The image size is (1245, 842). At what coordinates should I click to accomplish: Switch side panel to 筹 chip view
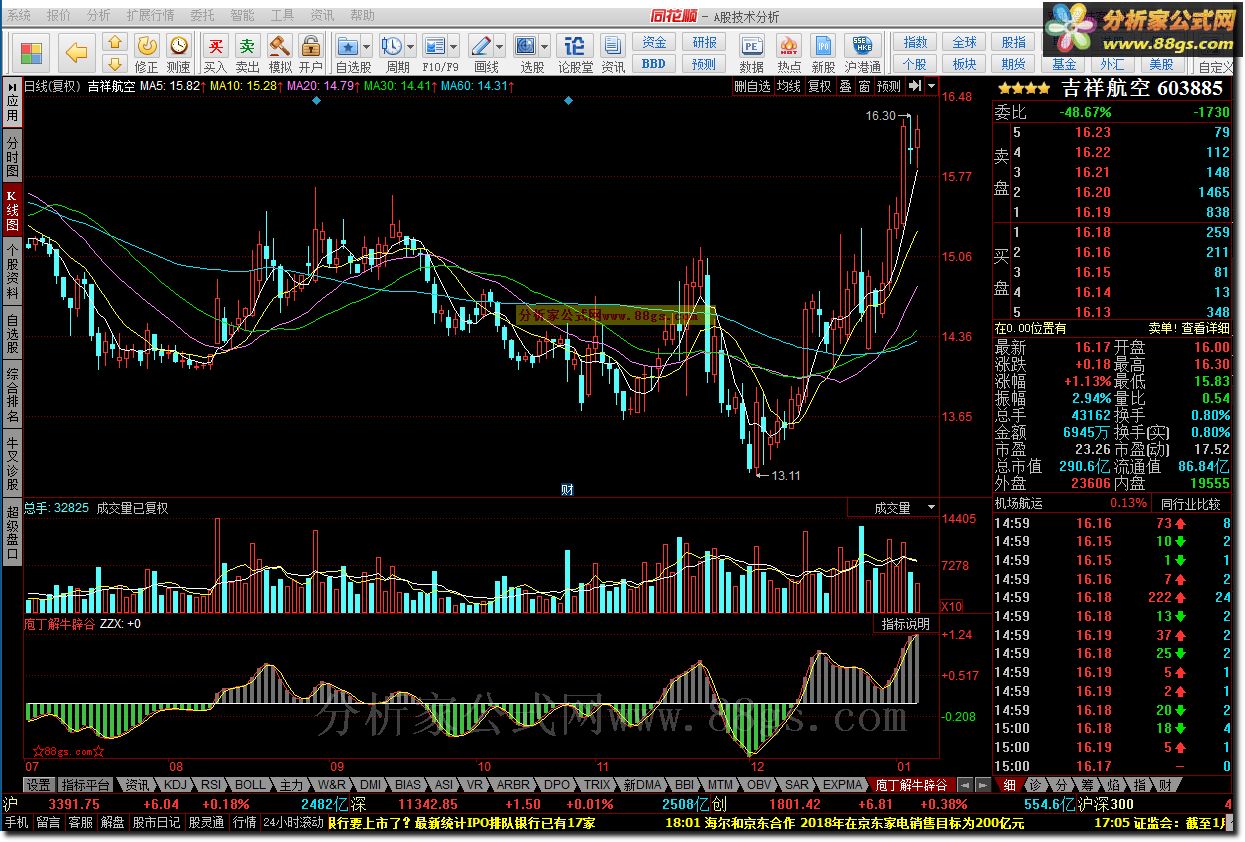(x=1087, y=785)
